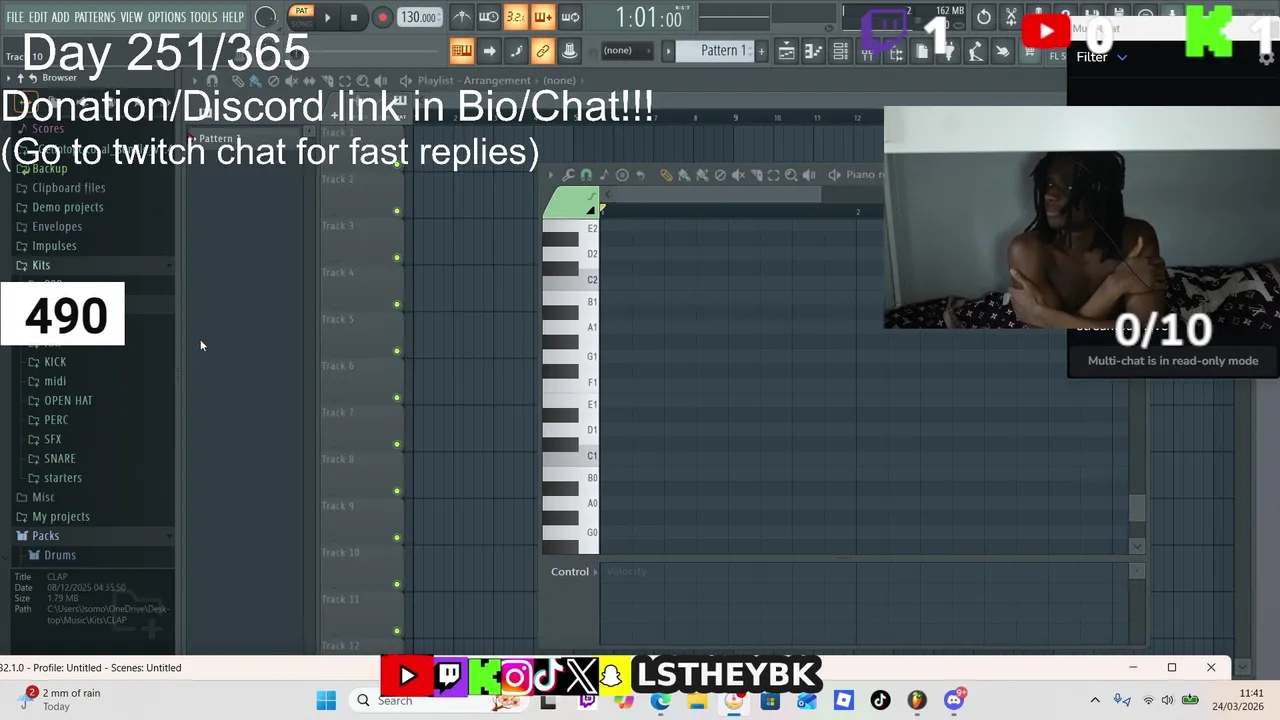Expand the Packs folder
1280x720 pixels.
click(x=45, y=536)
